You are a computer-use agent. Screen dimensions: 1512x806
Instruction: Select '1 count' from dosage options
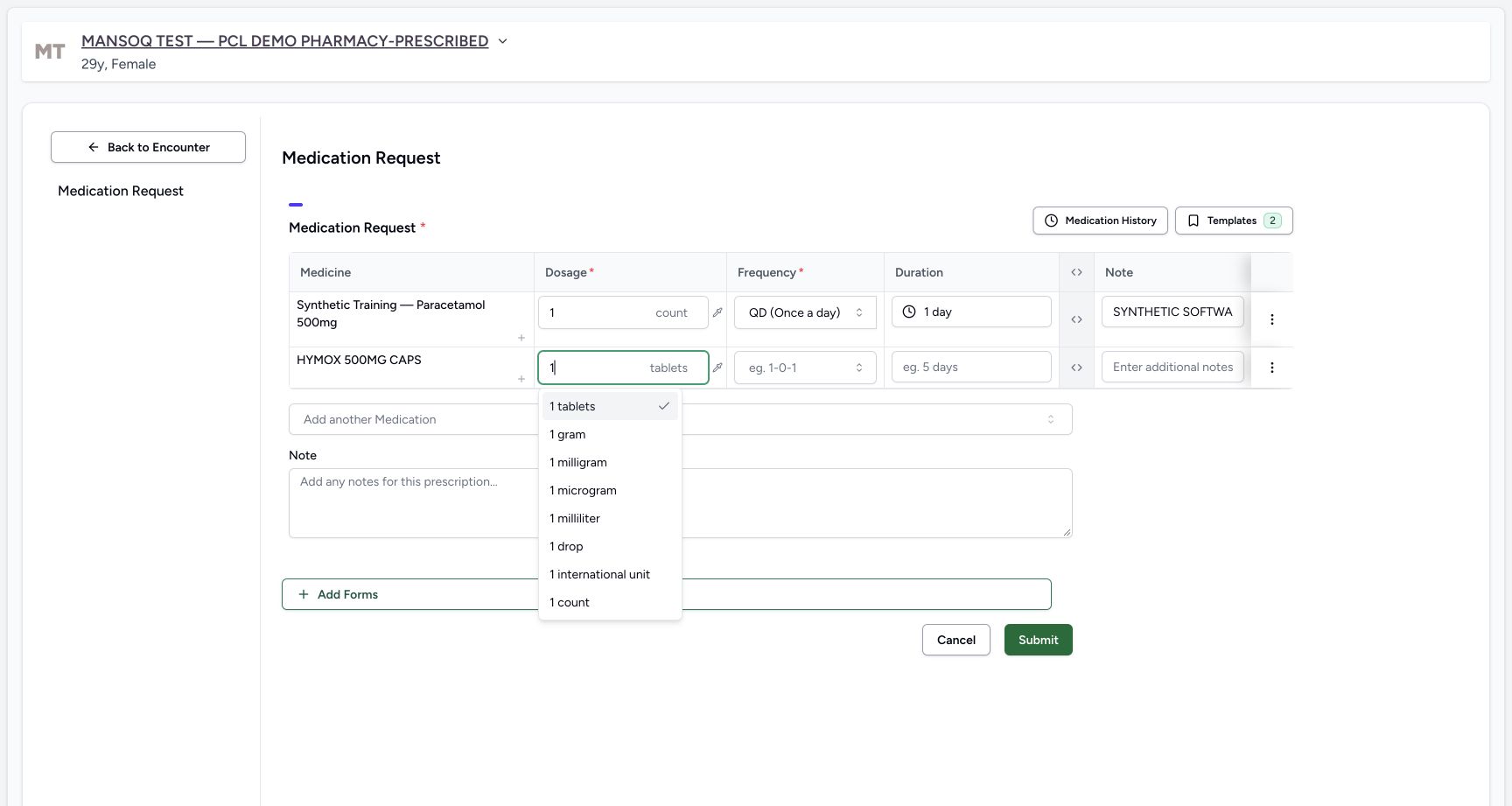[610, 602]
